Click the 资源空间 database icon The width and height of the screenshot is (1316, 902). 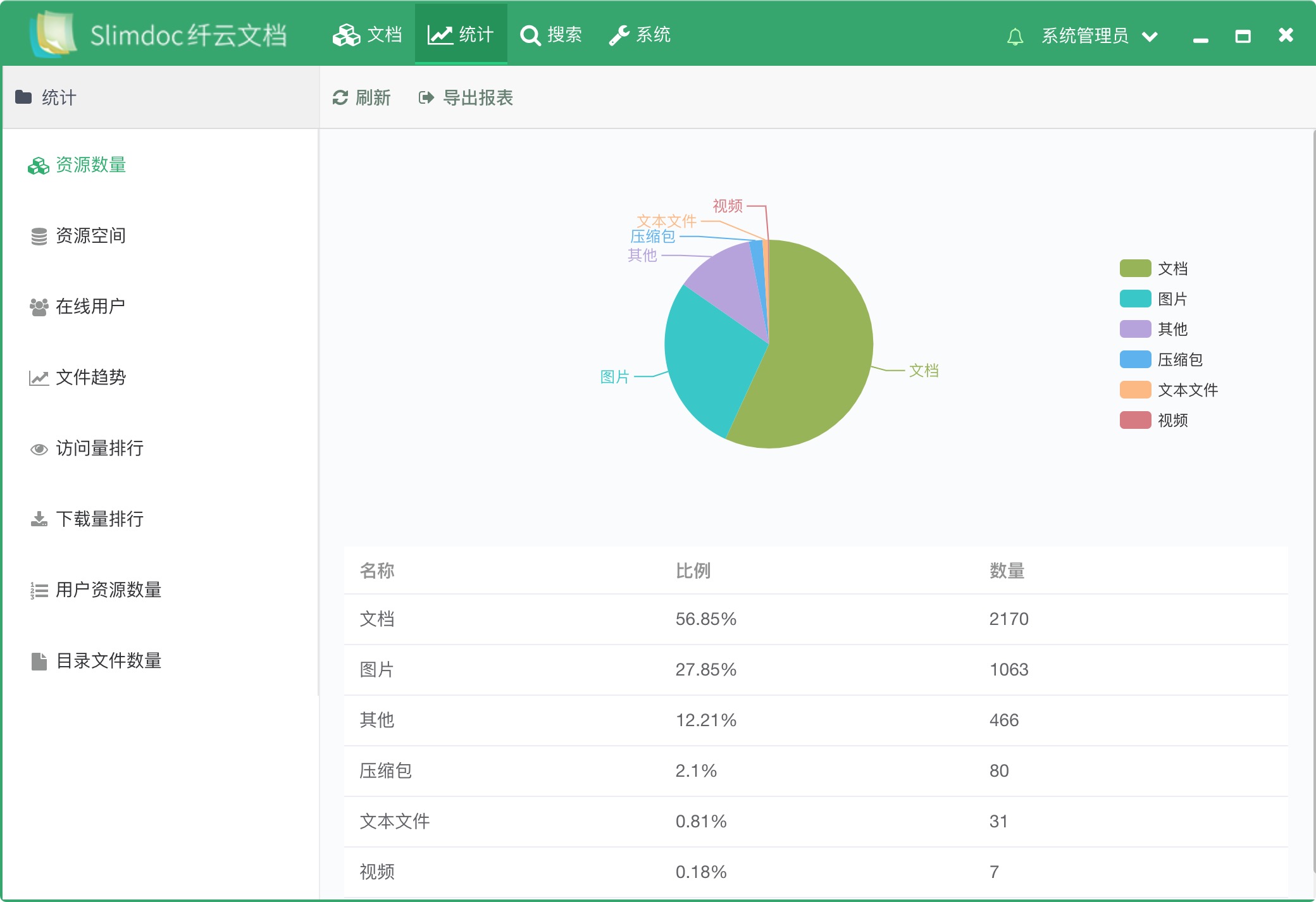[x=39, y=237]
